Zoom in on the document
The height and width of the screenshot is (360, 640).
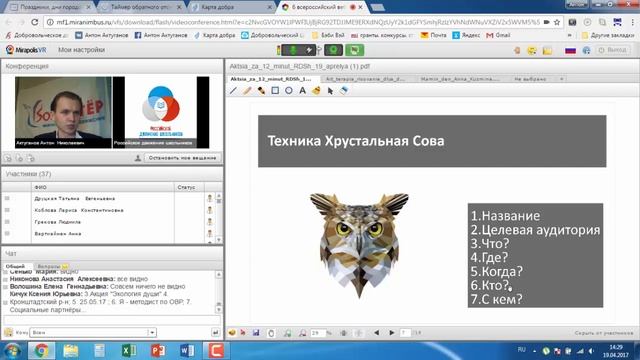(x=287, y=333)
